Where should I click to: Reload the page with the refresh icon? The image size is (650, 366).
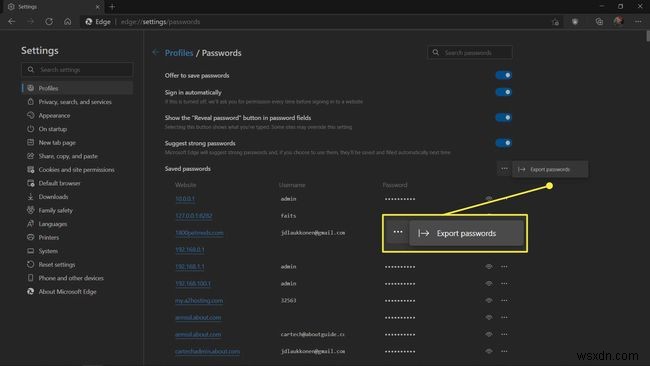[49, 22]
